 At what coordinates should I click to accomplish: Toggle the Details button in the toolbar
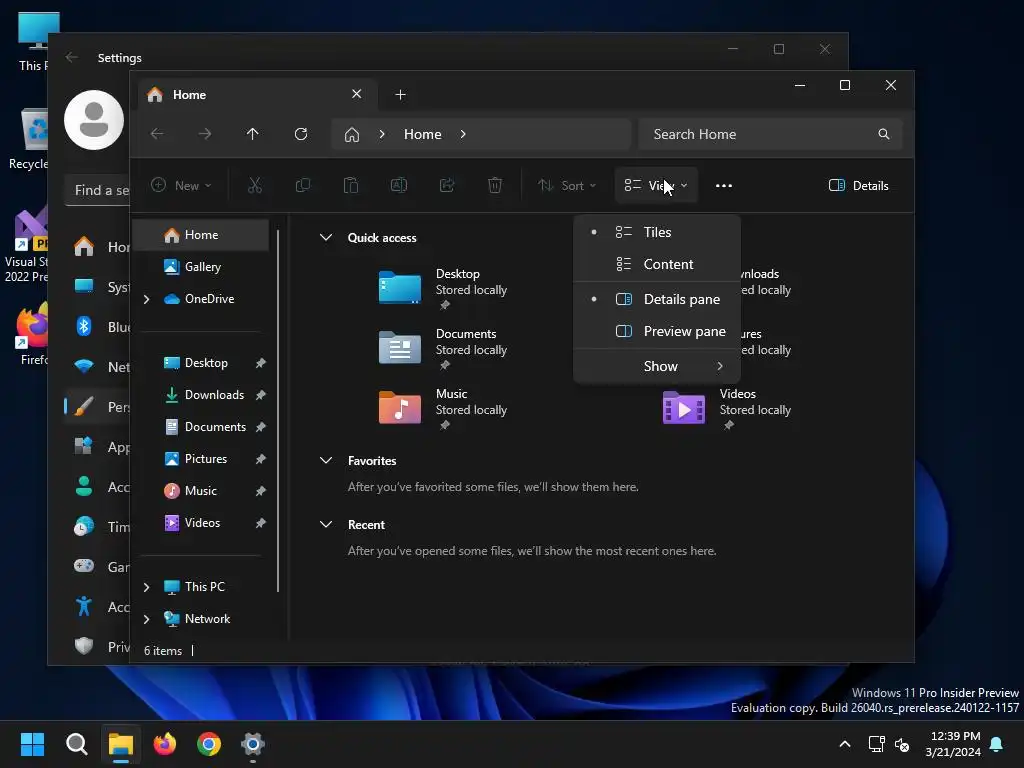click(x=859, y=185)
